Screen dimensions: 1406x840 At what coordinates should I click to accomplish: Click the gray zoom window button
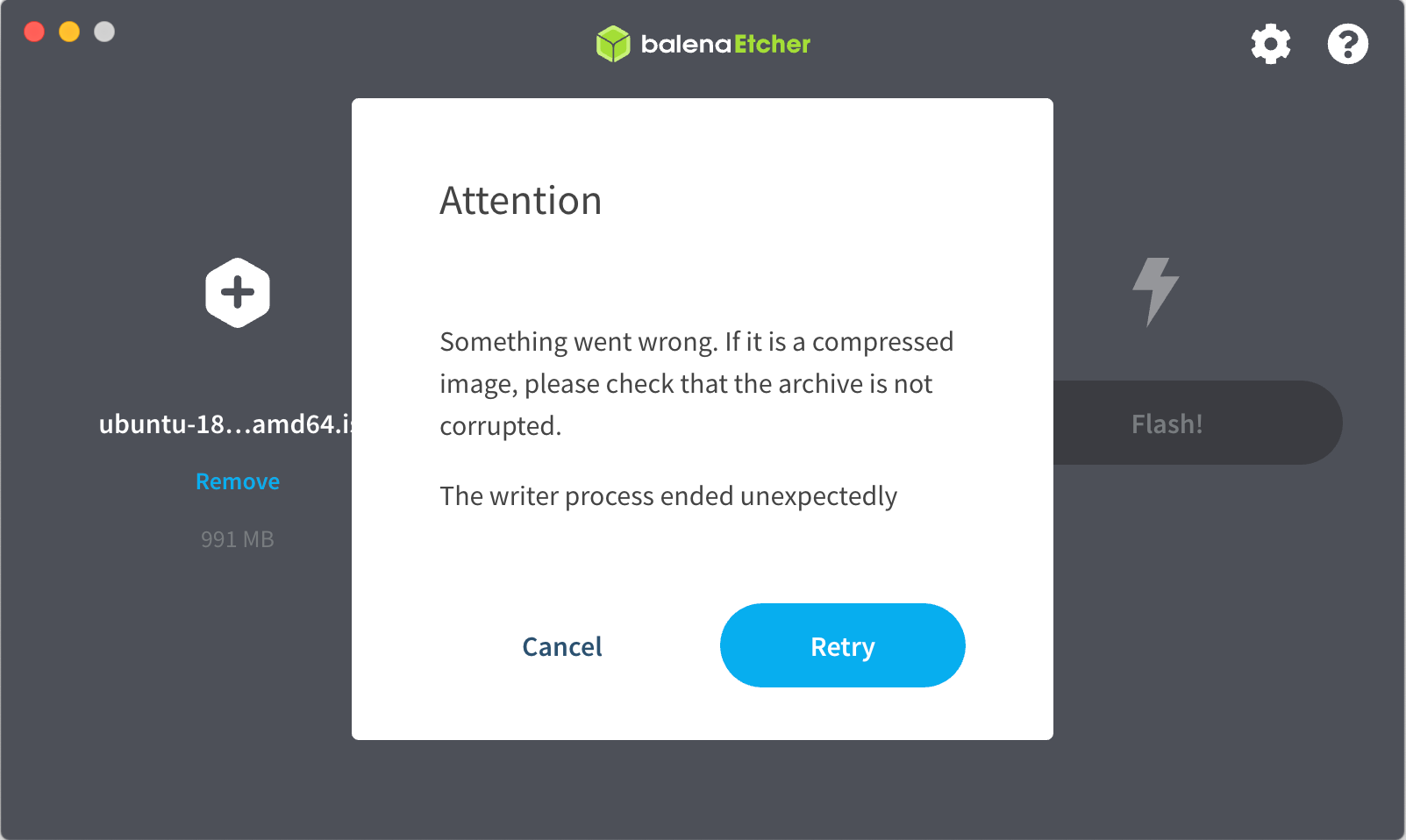tap(104, 32)
